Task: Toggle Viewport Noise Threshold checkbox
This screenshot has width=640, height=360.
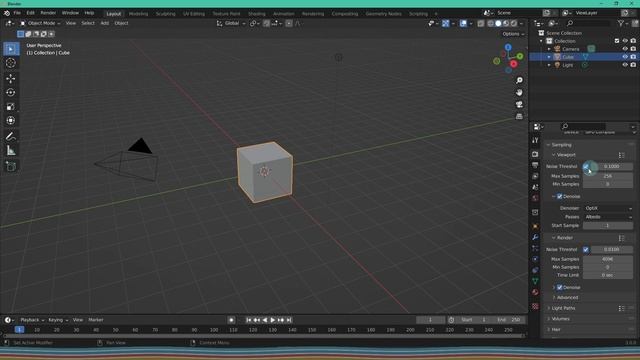Action: (x=586, y=167)
